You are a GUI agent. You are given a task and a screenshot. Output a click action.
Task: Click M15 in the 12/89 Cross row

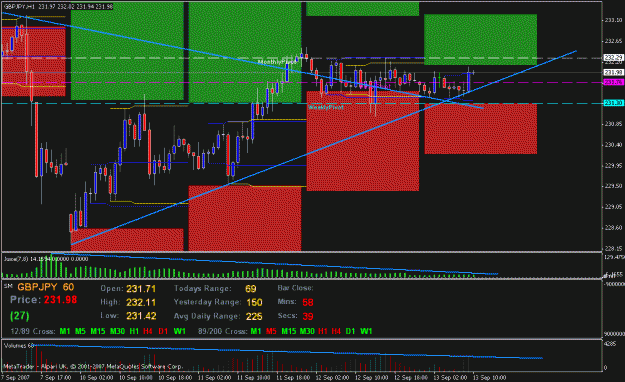click(98, 331)
